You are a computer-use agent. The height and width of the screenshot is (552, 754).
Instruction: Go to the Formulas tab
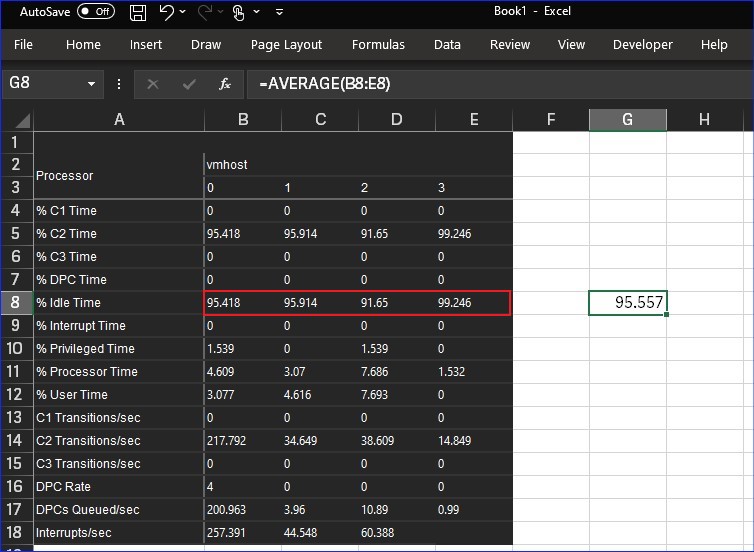(x=378, y=45)
